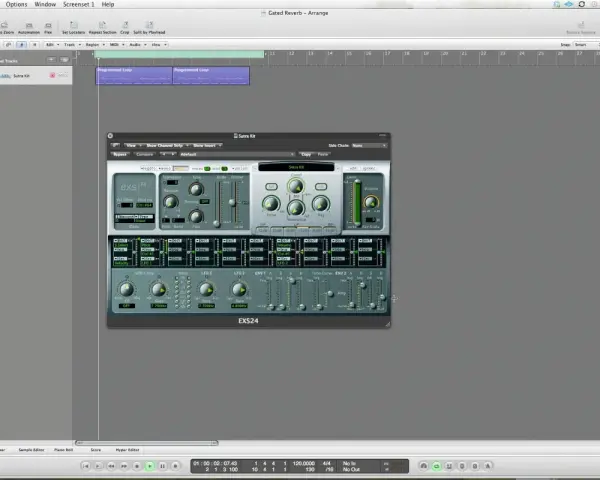This screenshot has width=600, height=480.
Task: Switch to the Piano Roll tab
Action: coord(64,450)
